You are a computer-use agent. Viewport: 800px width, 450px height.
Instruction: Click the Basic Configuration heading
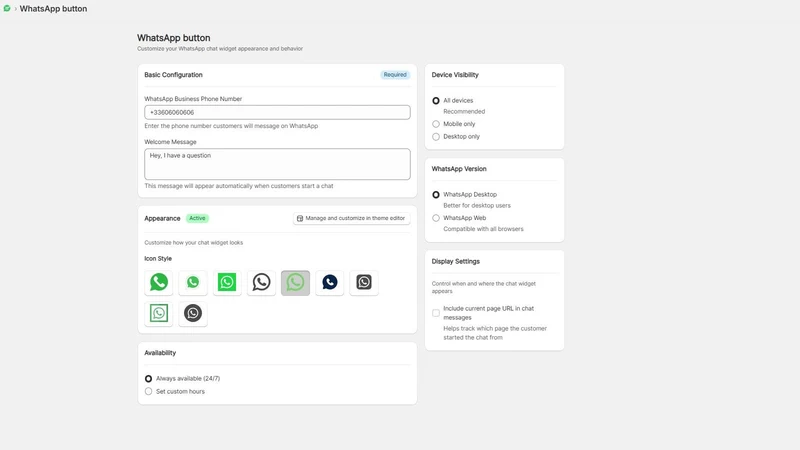(x=173, y=74)
